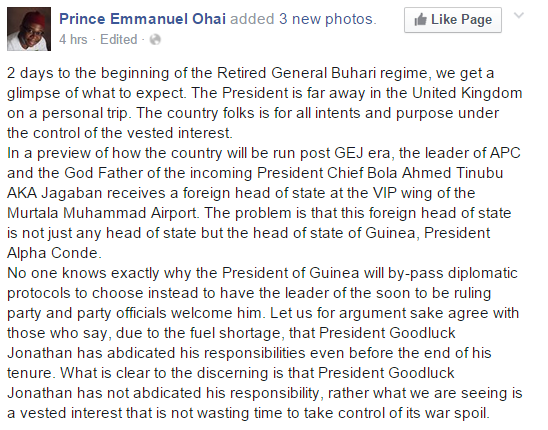Click the paragraph starting 'No one knows exactly'
The width and height of the screenshot is (548, 430).
coord(265,343)
